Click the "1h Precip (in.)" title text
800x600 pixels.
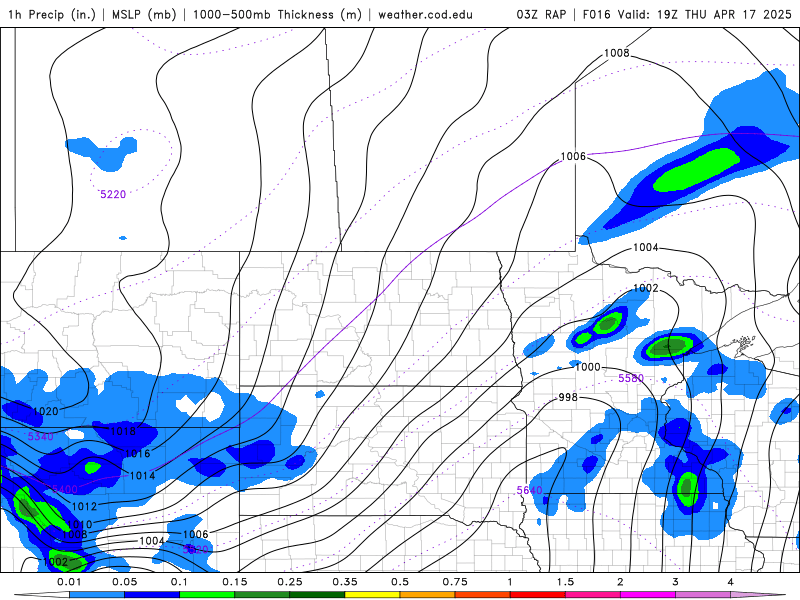tap(52, 14)
